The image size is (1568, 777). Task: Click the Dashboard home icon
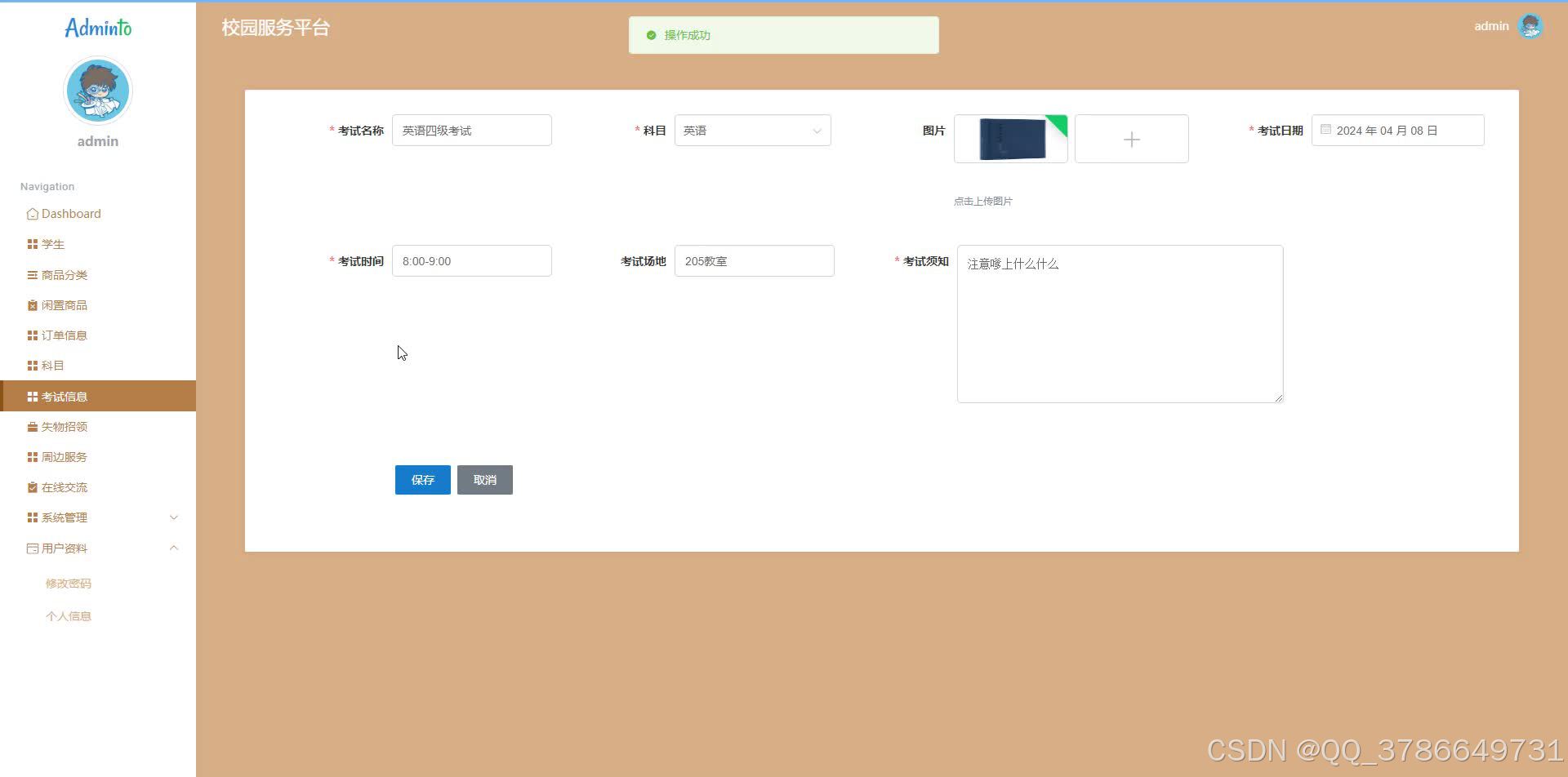coord(32,214)
